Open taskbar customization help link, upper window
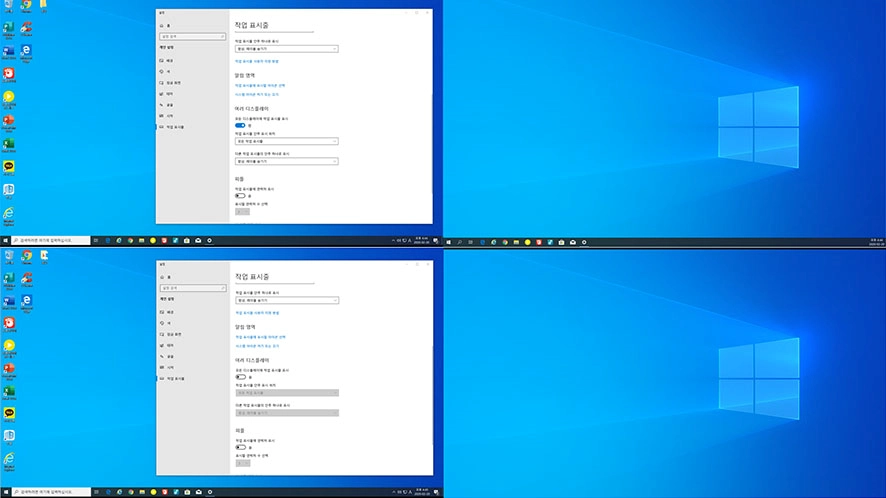 point(257,61)
